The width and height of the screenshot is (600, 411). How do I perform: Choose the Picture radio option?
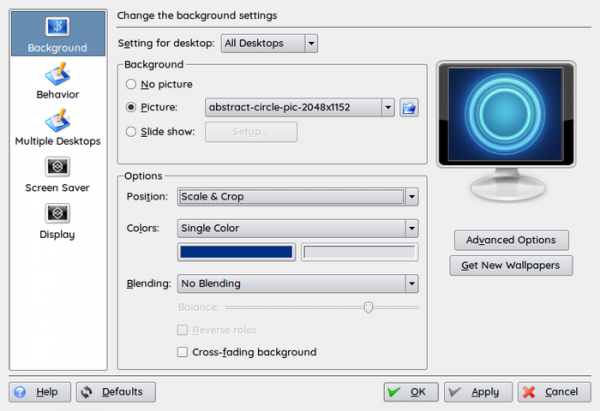[130, 108]
